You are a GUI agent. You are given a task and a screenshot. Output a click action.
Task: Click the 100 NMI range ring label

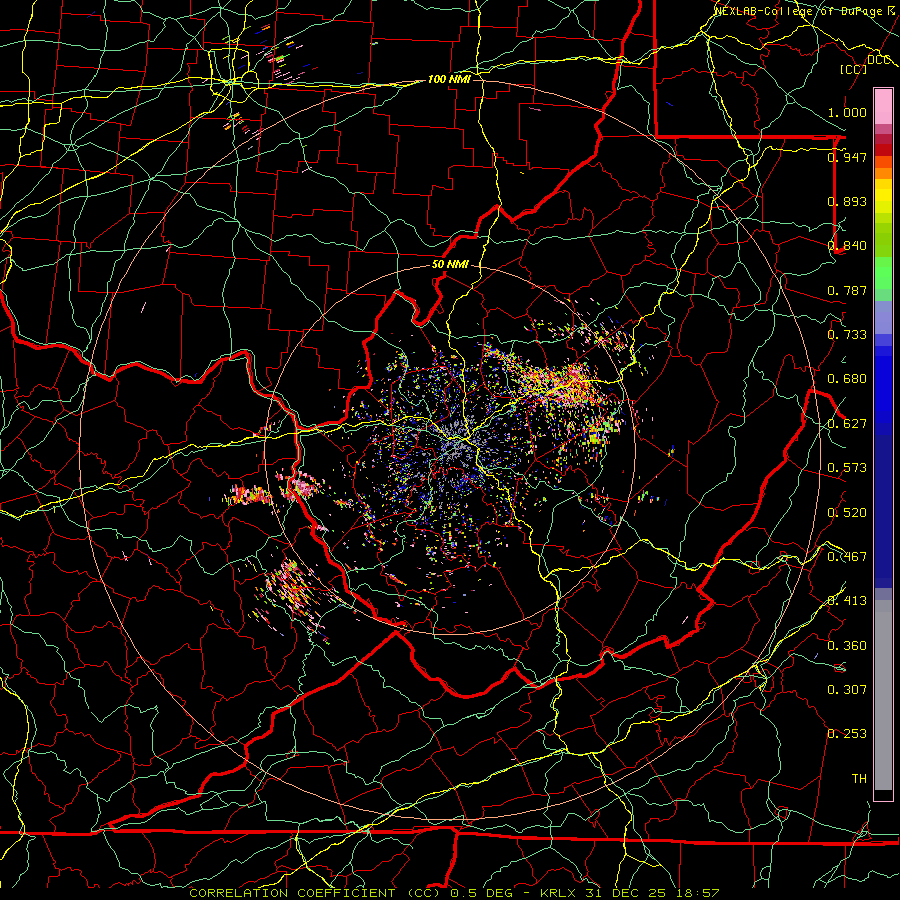tap(449, 79)
